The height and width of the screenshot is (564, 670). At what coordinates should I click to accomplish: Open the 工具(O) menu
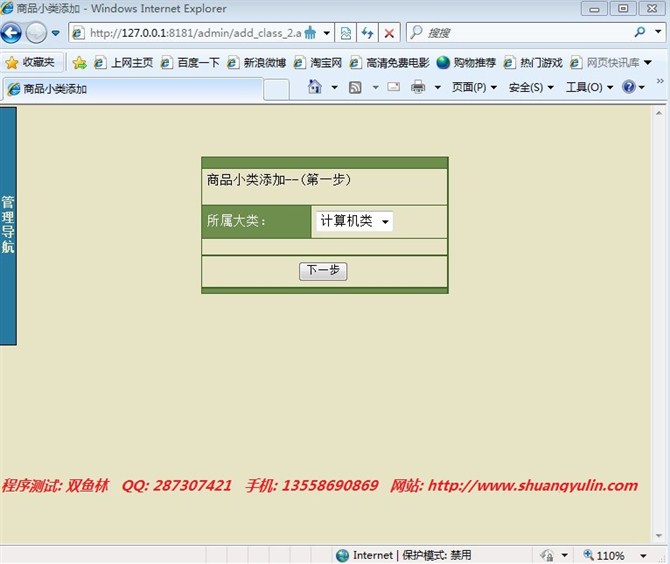click(590, 88)
